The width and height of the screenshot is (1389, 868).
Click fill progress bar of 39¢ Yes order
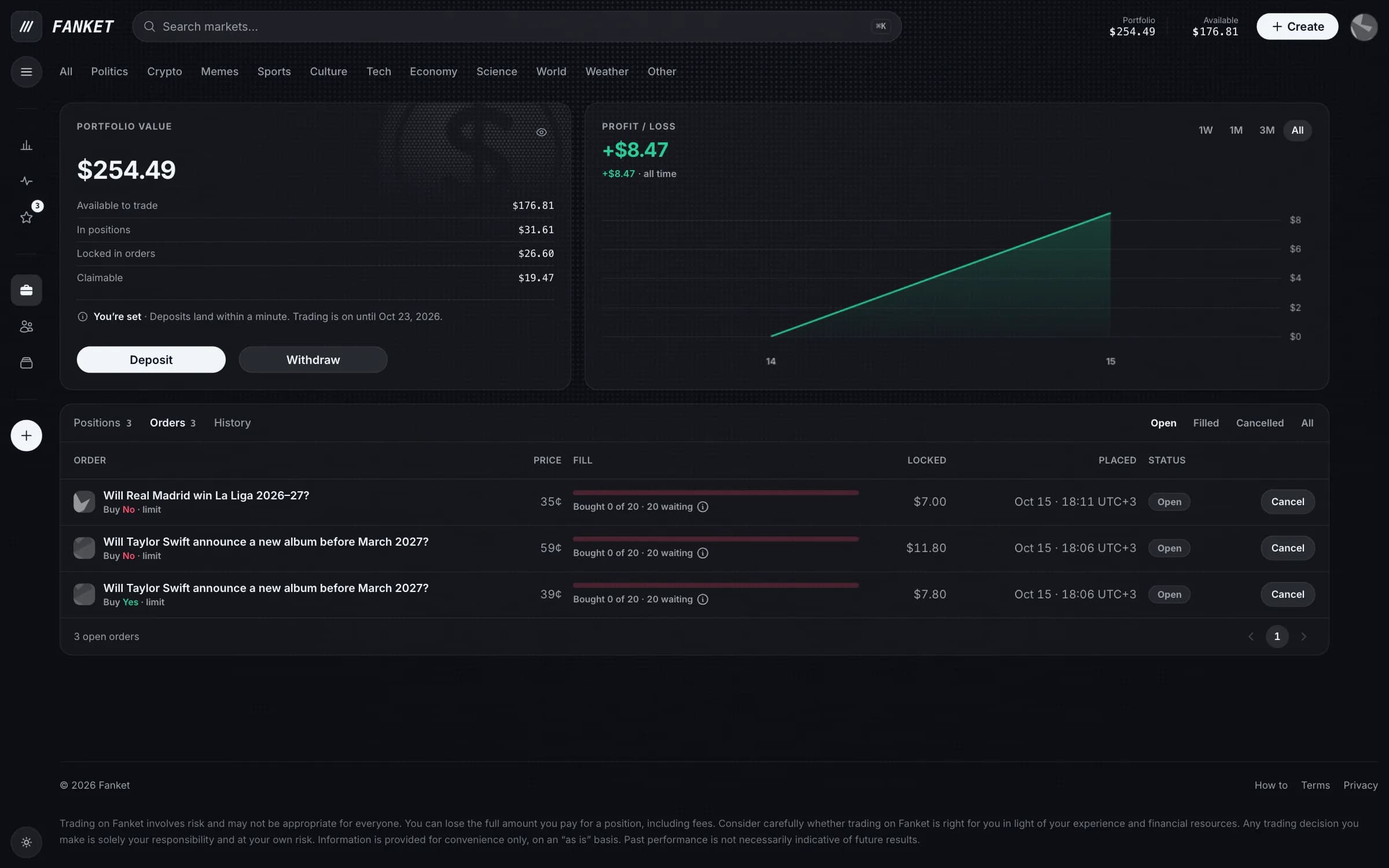(x=715, y=586)
